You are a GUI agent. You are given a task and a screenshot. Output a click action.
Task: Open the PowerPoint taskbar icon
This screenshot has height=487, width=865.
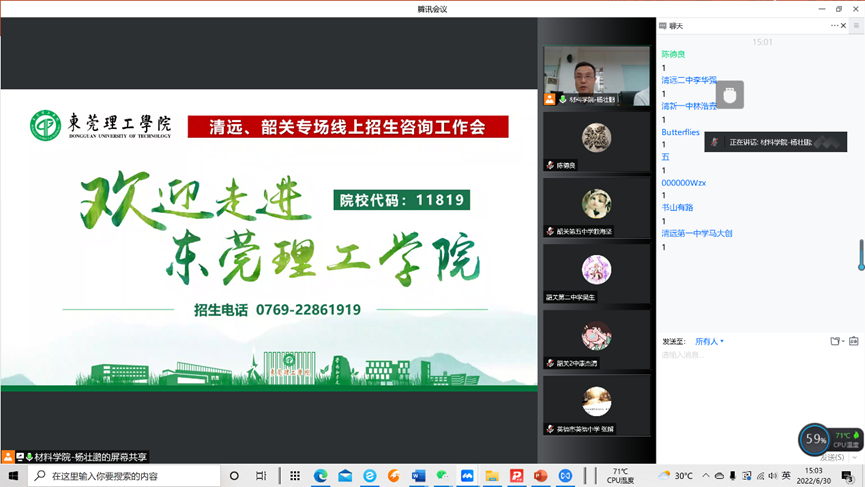click(x=541, y=476)
